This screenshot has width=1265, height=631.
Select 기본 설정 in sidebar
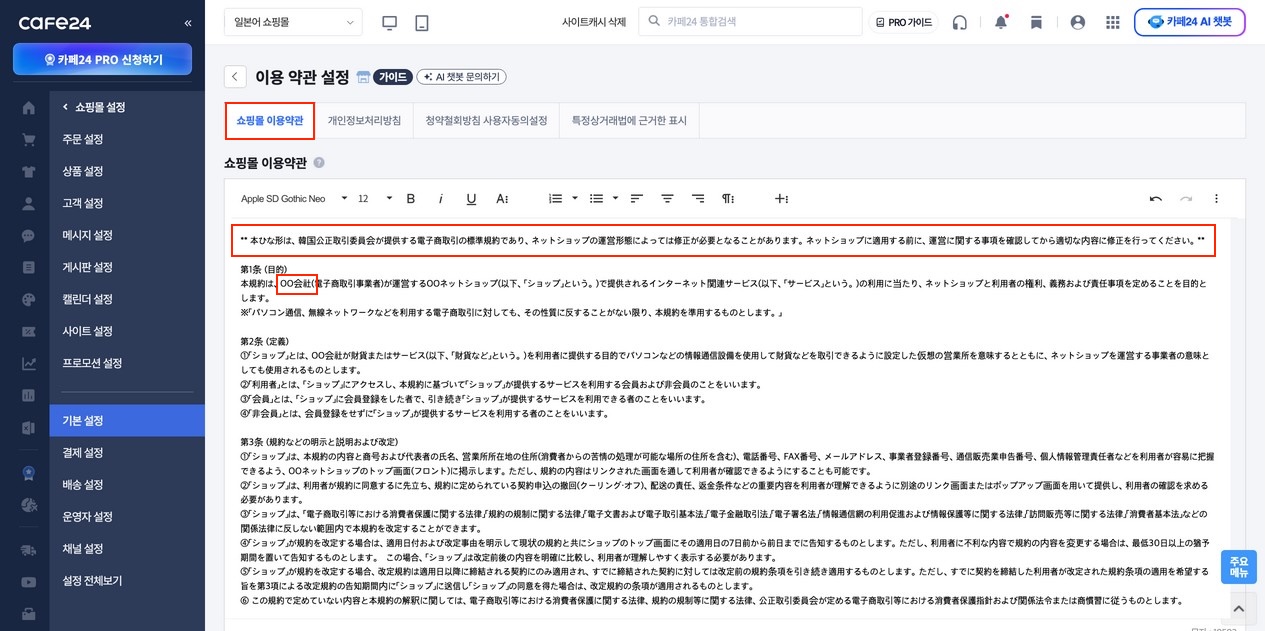127,421
